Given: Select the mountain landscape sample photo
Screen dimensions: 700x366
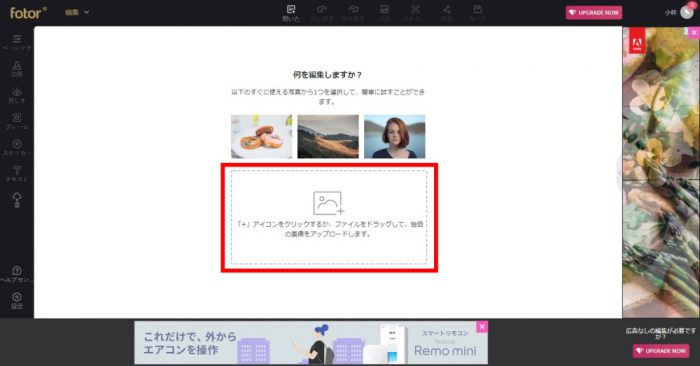Looking at the screenshot, I should (328, 137).
